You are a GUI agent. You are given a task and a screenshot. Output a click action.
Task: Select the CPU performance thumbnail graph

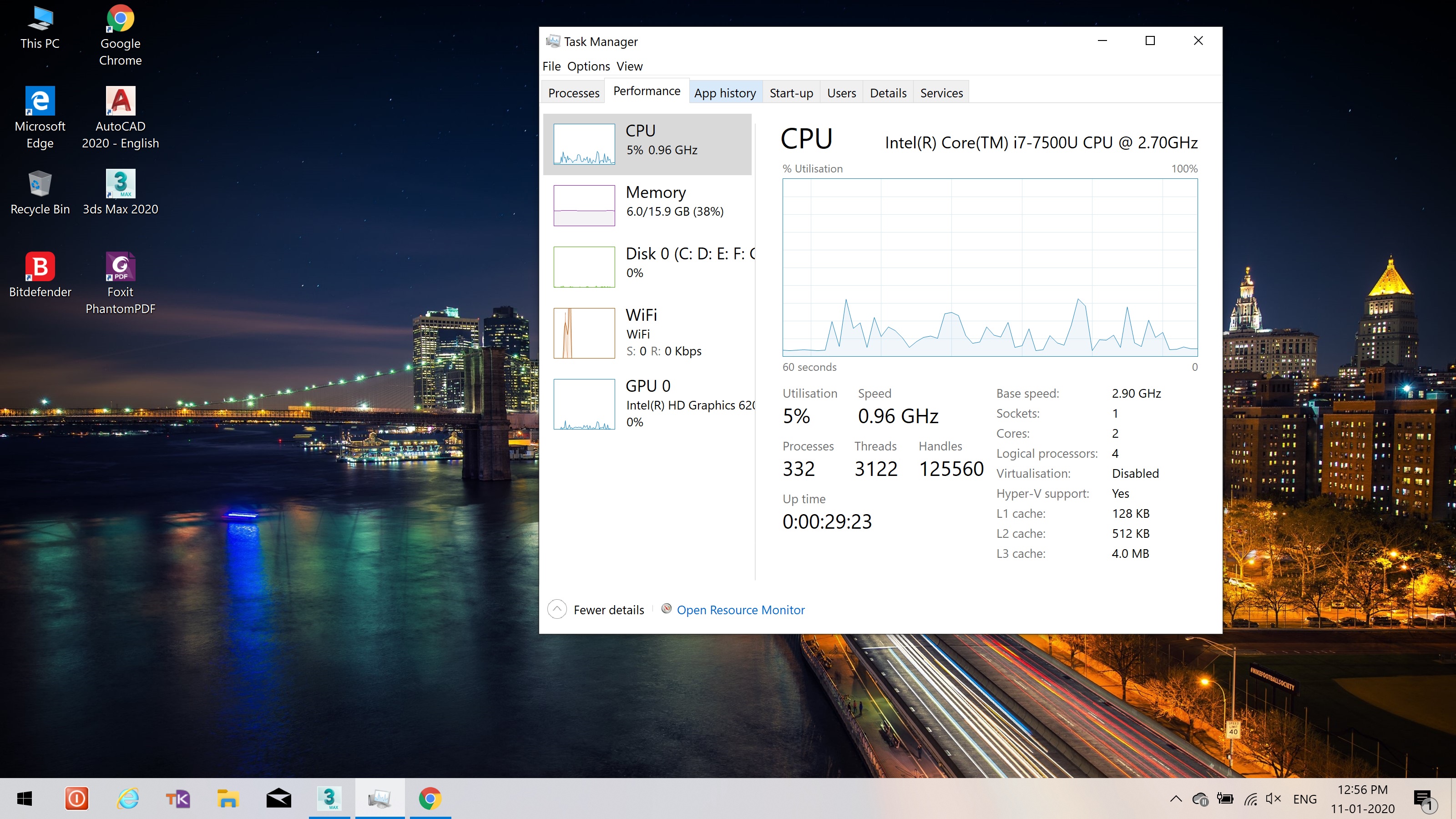coord(584,144)
